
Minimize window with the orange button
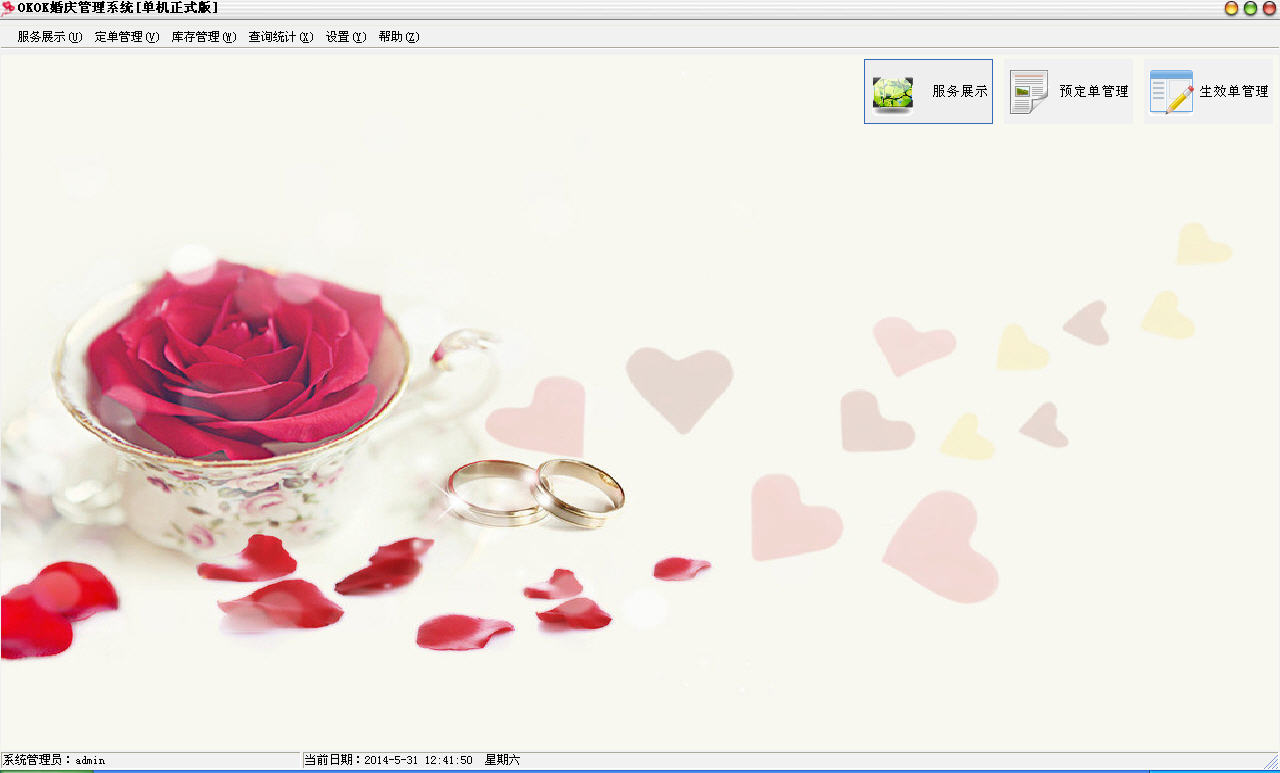click(1231, 8)
